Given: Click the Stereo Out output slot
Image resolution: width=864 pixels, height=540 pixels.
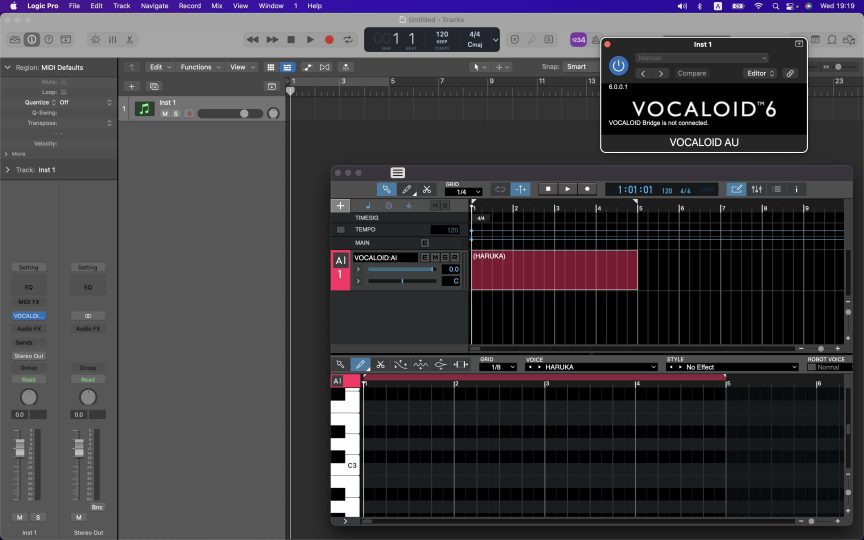Looking at the screenshot, I should pos(29,356).
